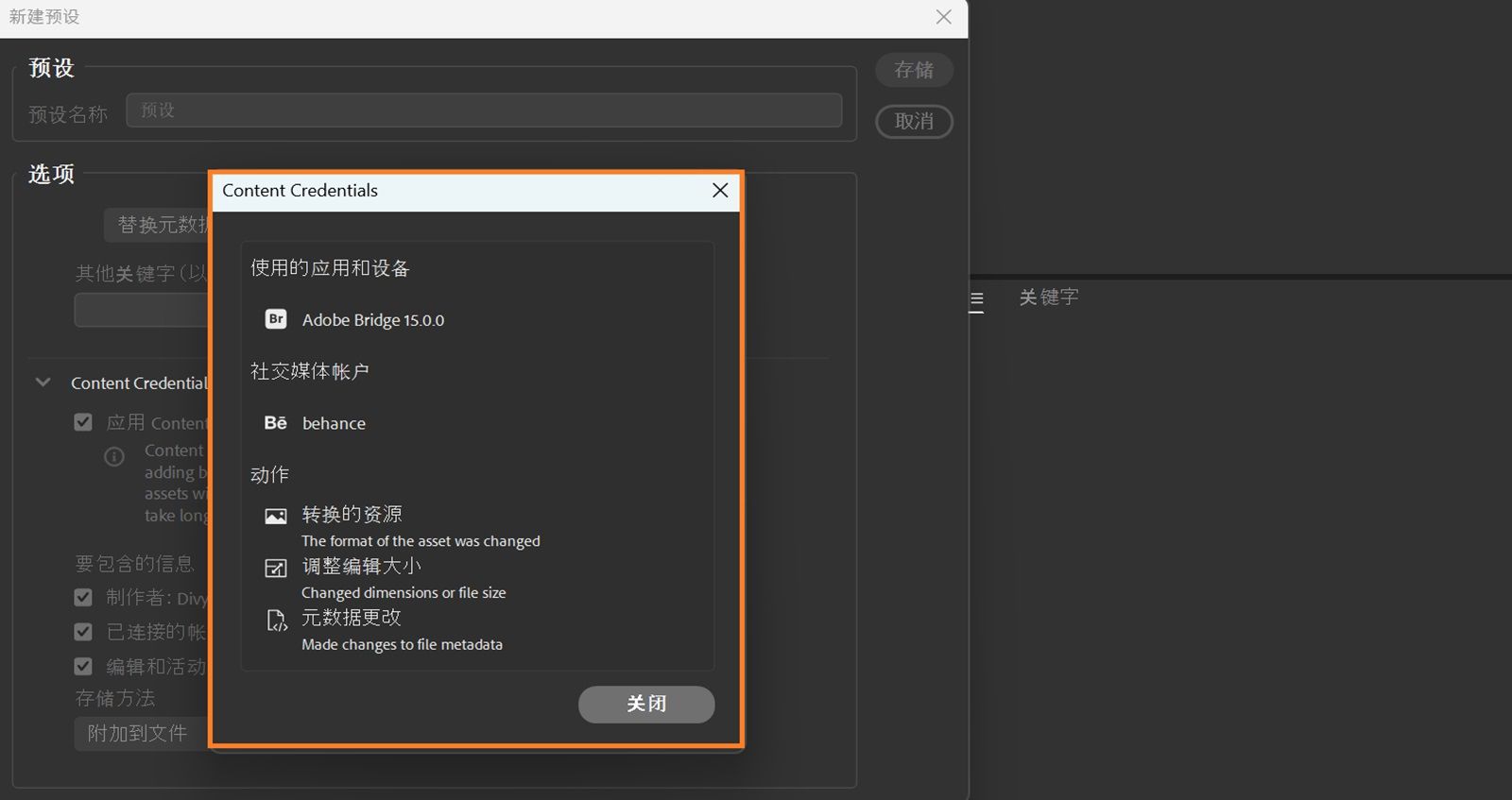Click the 其他关键字 input field
Screen dimensions: 1512x800
tap(142, 310)
